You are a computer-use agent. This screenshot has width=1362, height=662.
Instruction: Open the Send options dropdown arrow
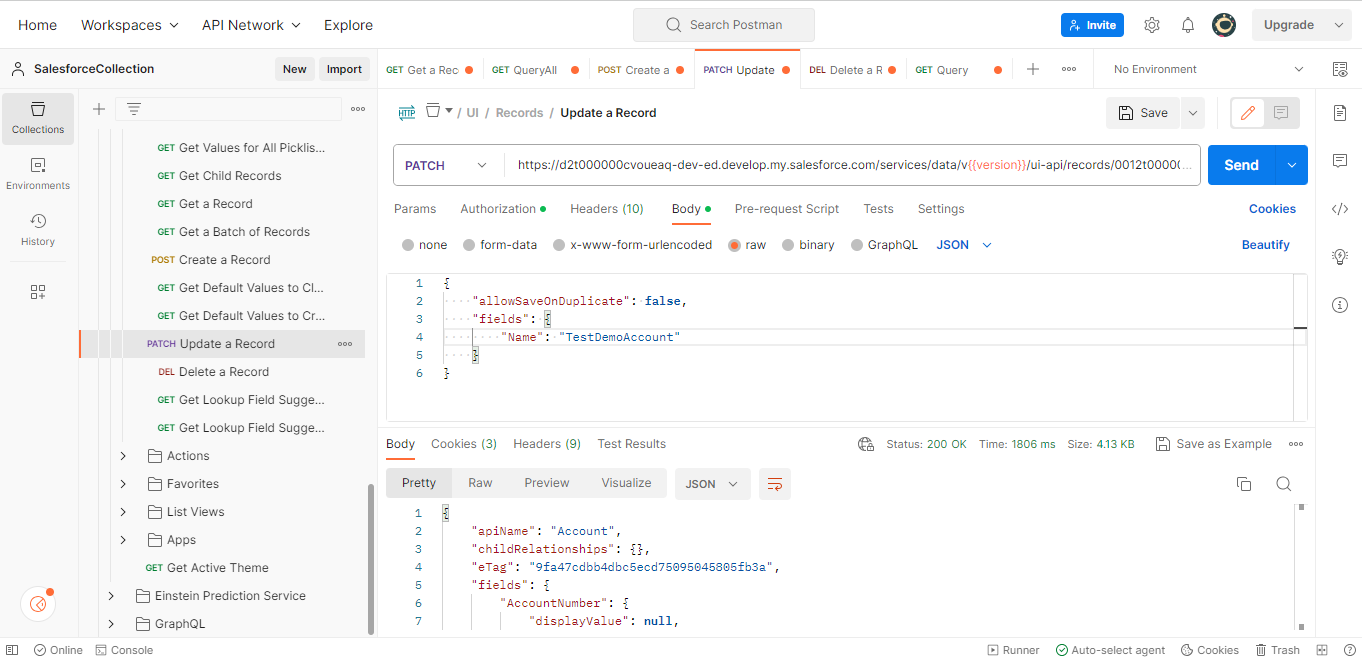[x=1292, y=165]
